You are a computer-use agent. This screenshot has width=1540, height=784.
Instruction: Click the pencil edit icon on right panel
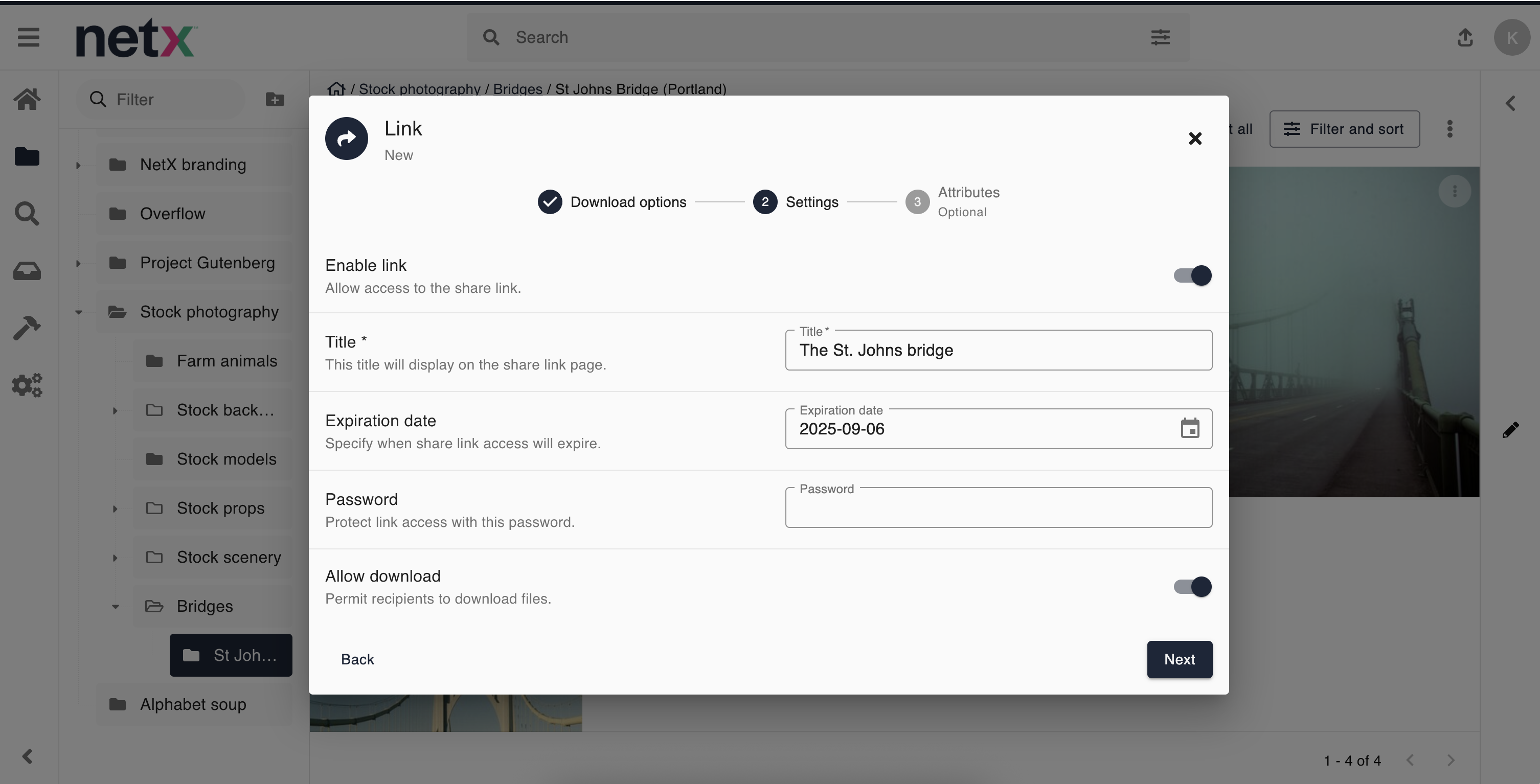(x=1511, y=430)
